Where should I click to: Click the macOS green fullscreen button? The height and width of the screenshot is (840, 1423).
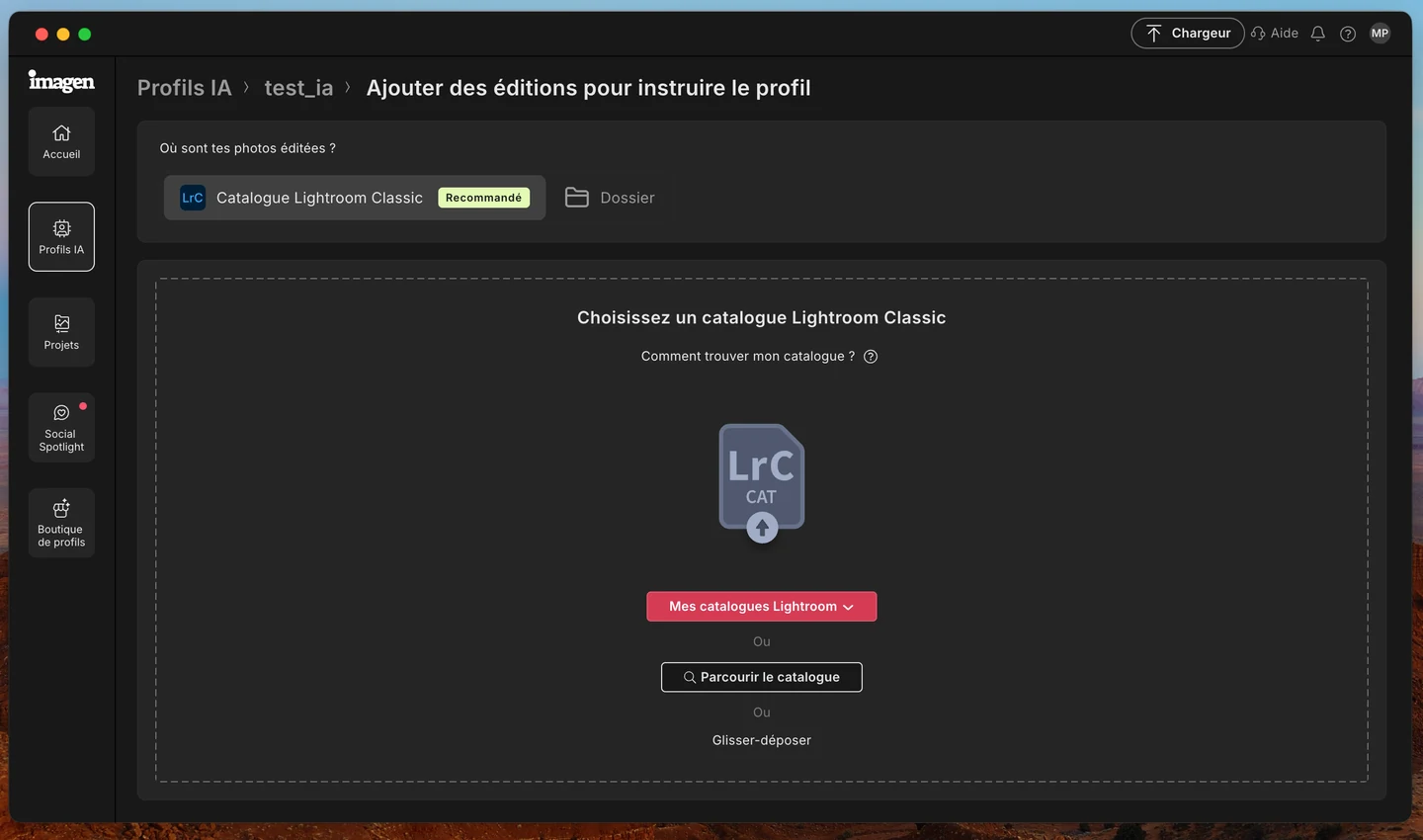(x=85, y=34)
